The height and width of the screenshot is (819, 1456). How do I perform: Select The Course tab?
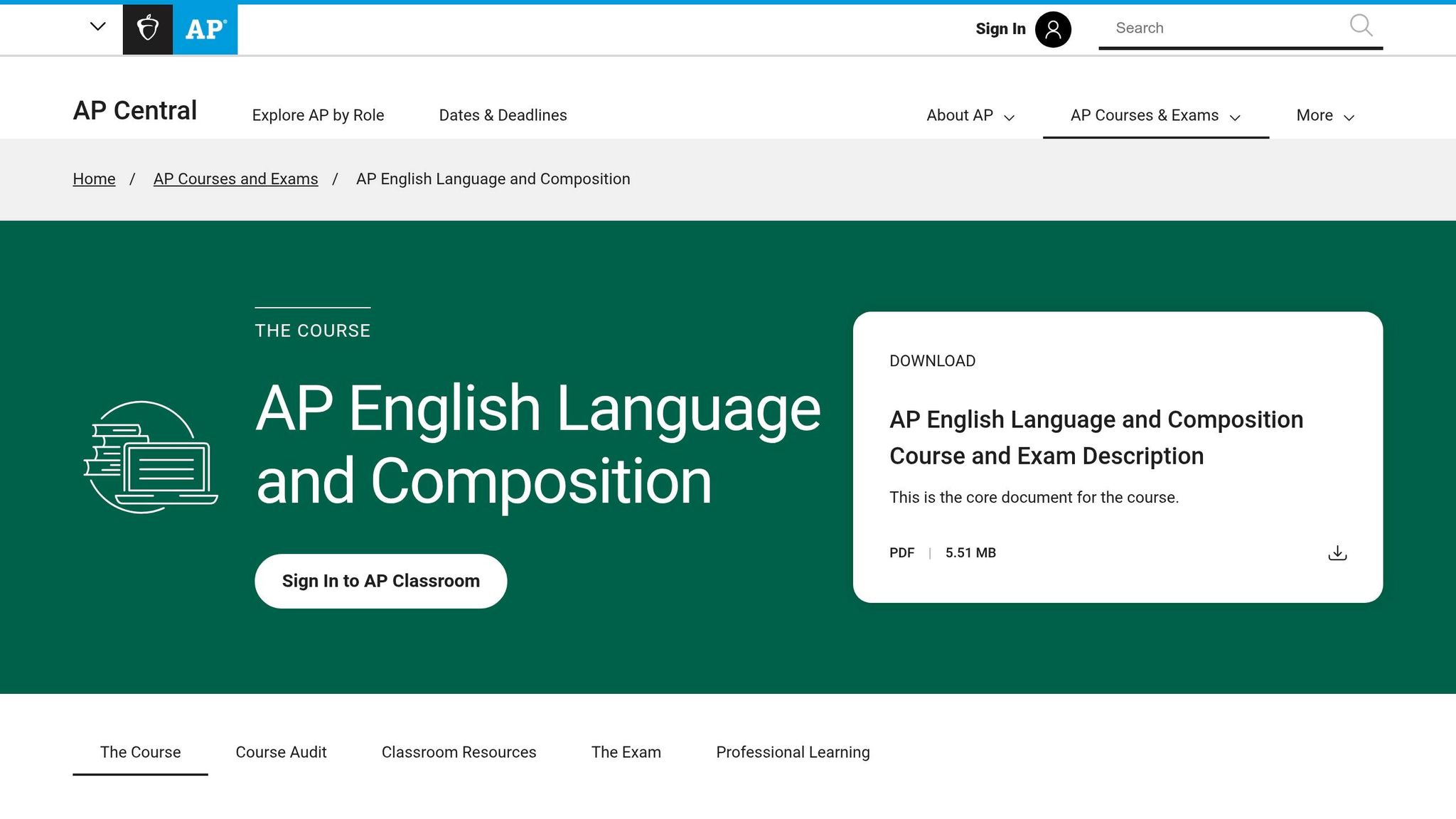140,752
